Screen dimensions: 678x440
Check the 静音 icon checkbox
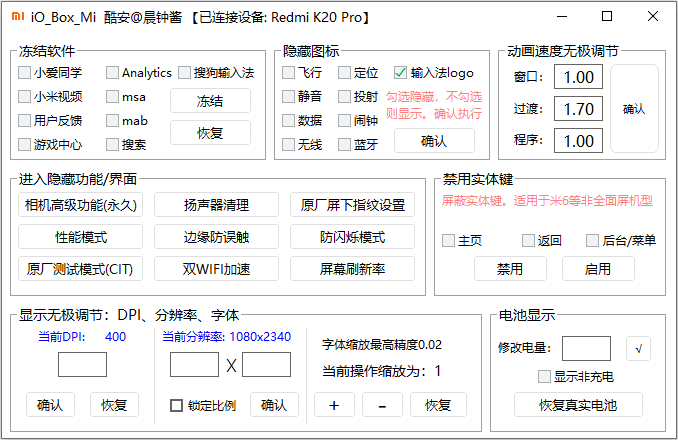(x=288, y=96)
